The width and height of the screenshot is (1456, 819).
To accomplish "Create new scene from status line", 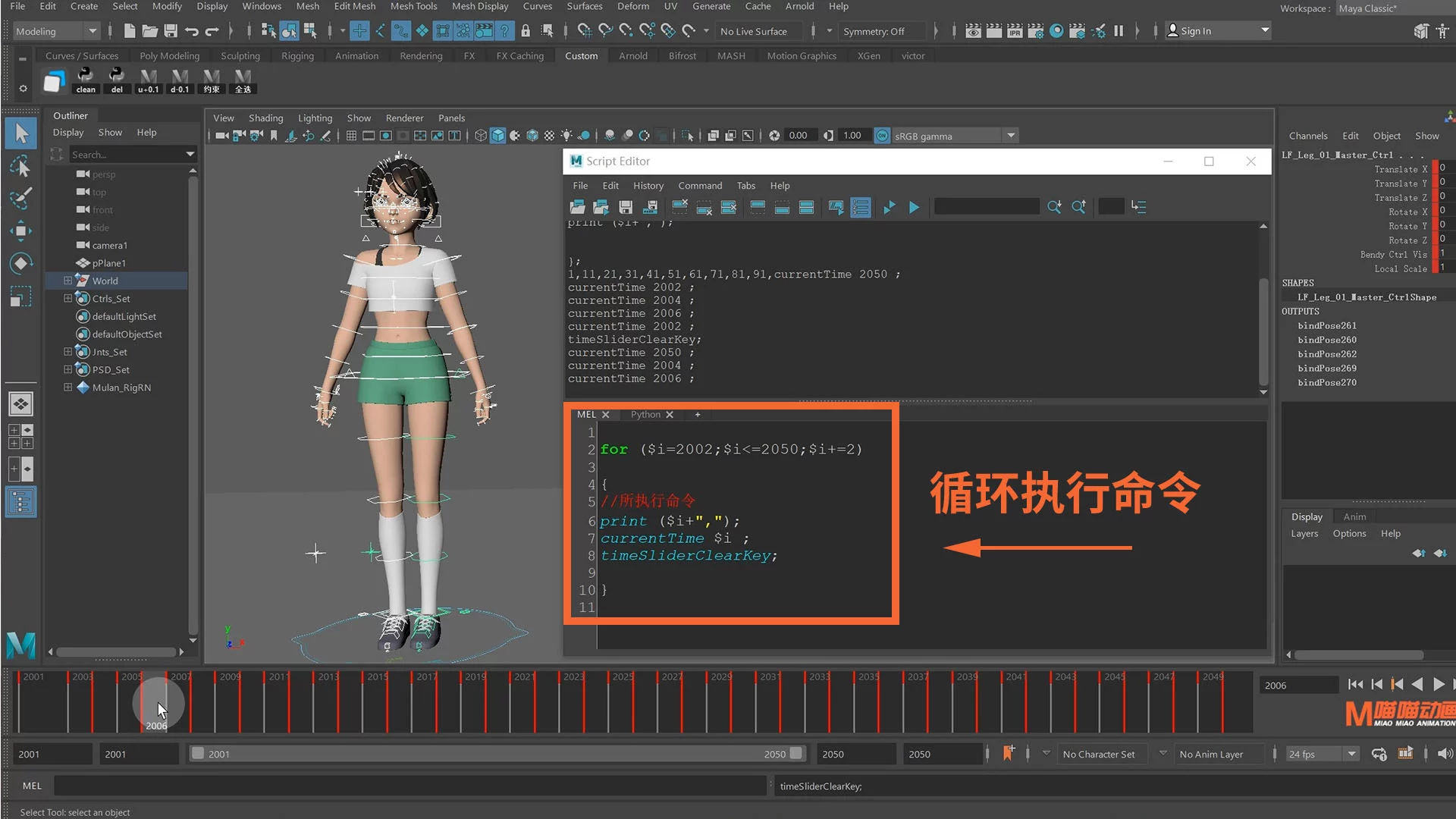I will click(x=130, y=31).
